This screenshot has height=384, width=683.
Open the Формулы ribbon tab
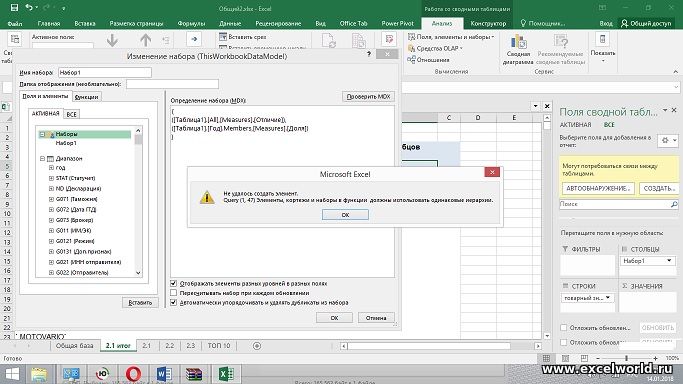tap(191, 24)
